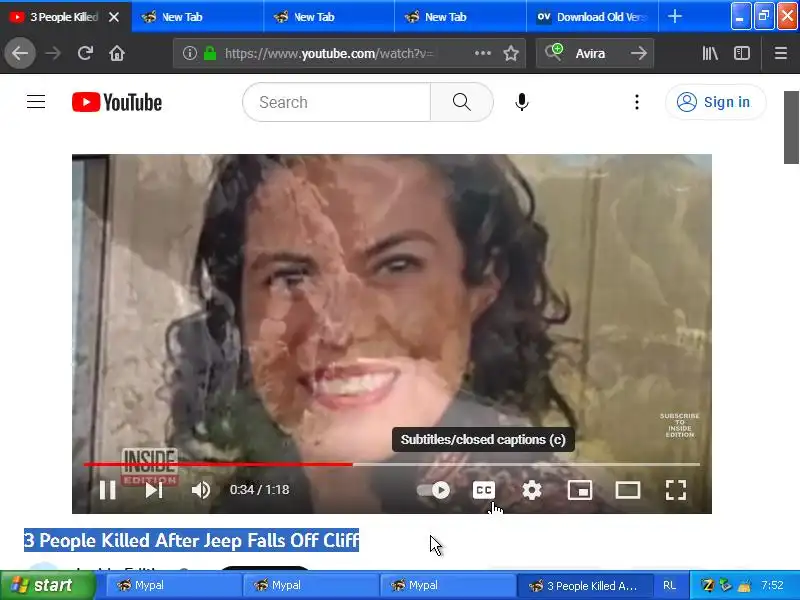This screenshot has height=600, width=800.
Task: Click the youtube.com address URL field
Action: pos(329,53)
